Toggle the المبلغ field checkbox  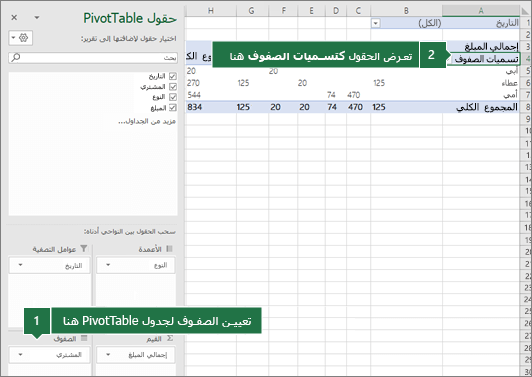(x=173, y=108)
